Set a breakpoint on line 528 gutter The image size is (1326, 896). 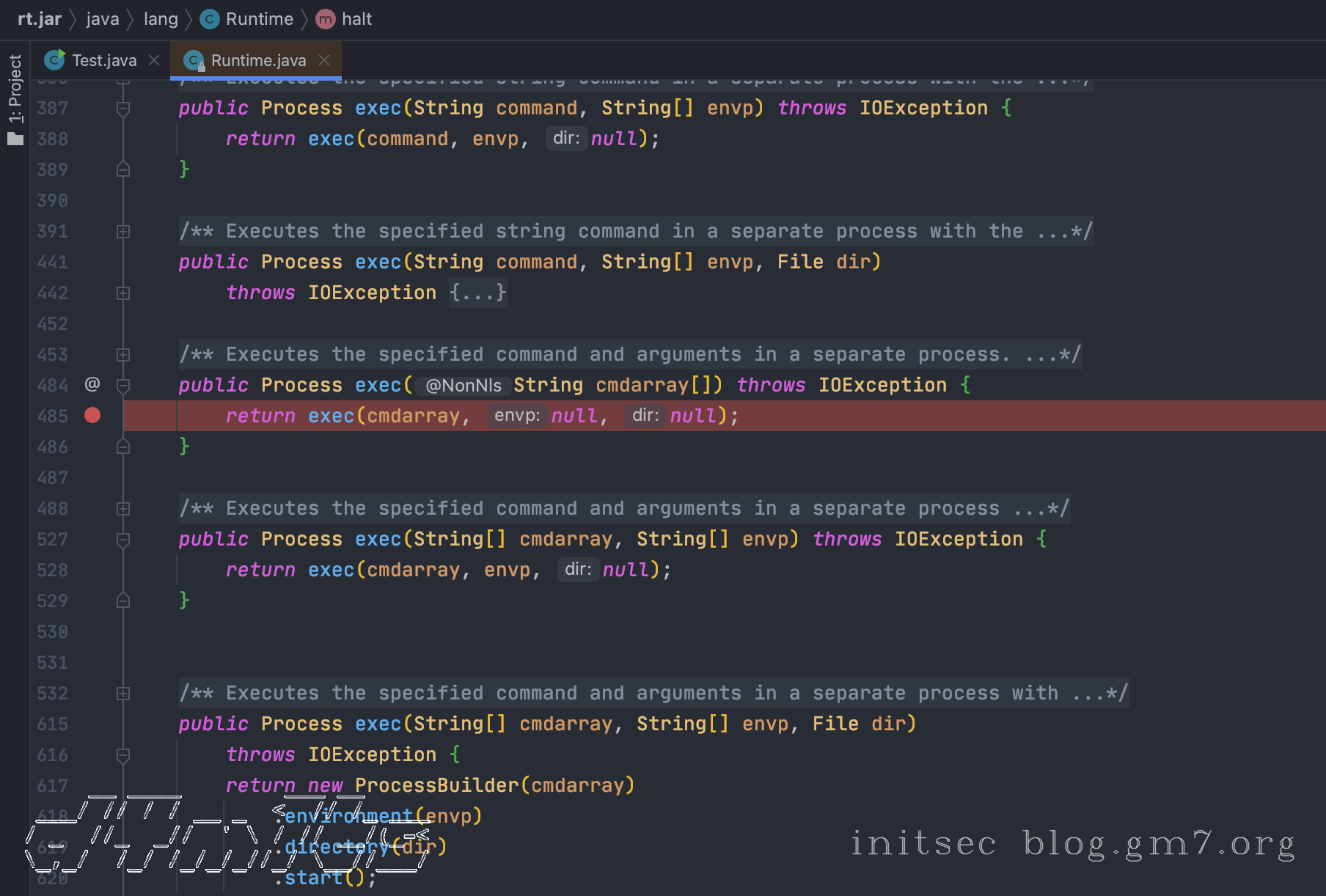pyautogui.click(x=92, y=570)
